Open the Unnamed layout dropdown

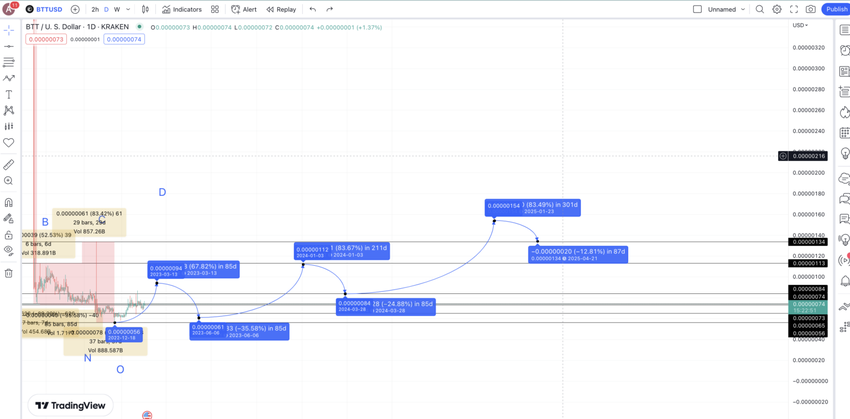(726, 9)
